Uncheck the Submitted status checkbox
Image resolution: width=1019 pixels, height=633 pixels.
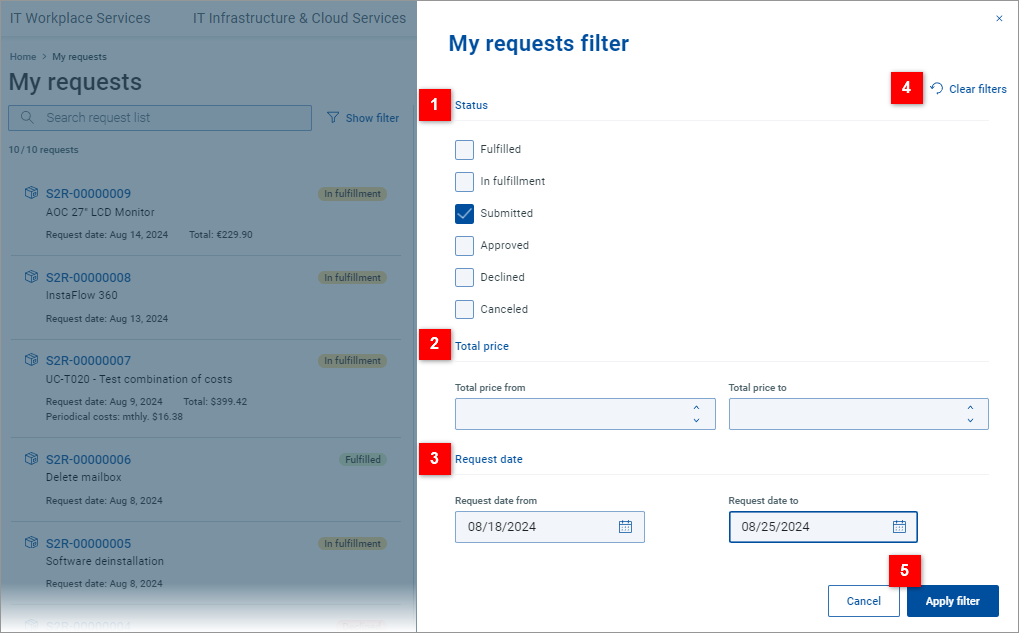point(464,214)
